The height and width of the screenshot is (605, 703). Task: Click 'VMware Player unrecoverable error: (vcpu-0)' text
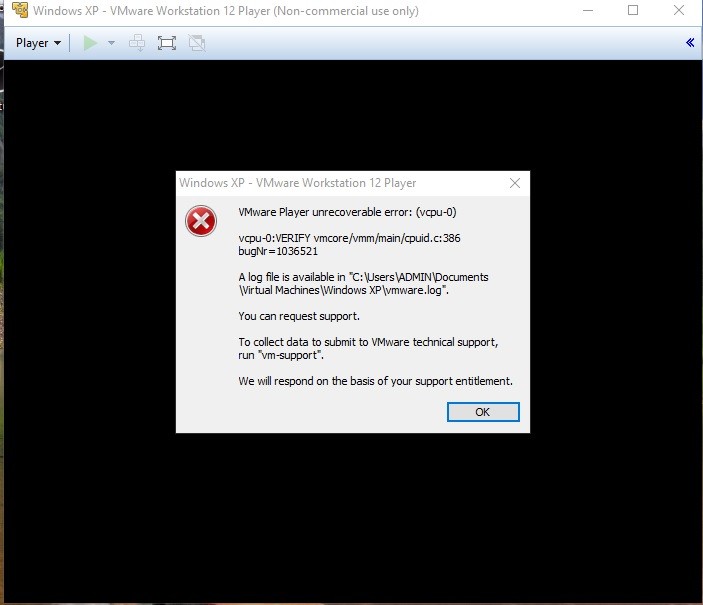pyautogui.click(x=347, y=212)
